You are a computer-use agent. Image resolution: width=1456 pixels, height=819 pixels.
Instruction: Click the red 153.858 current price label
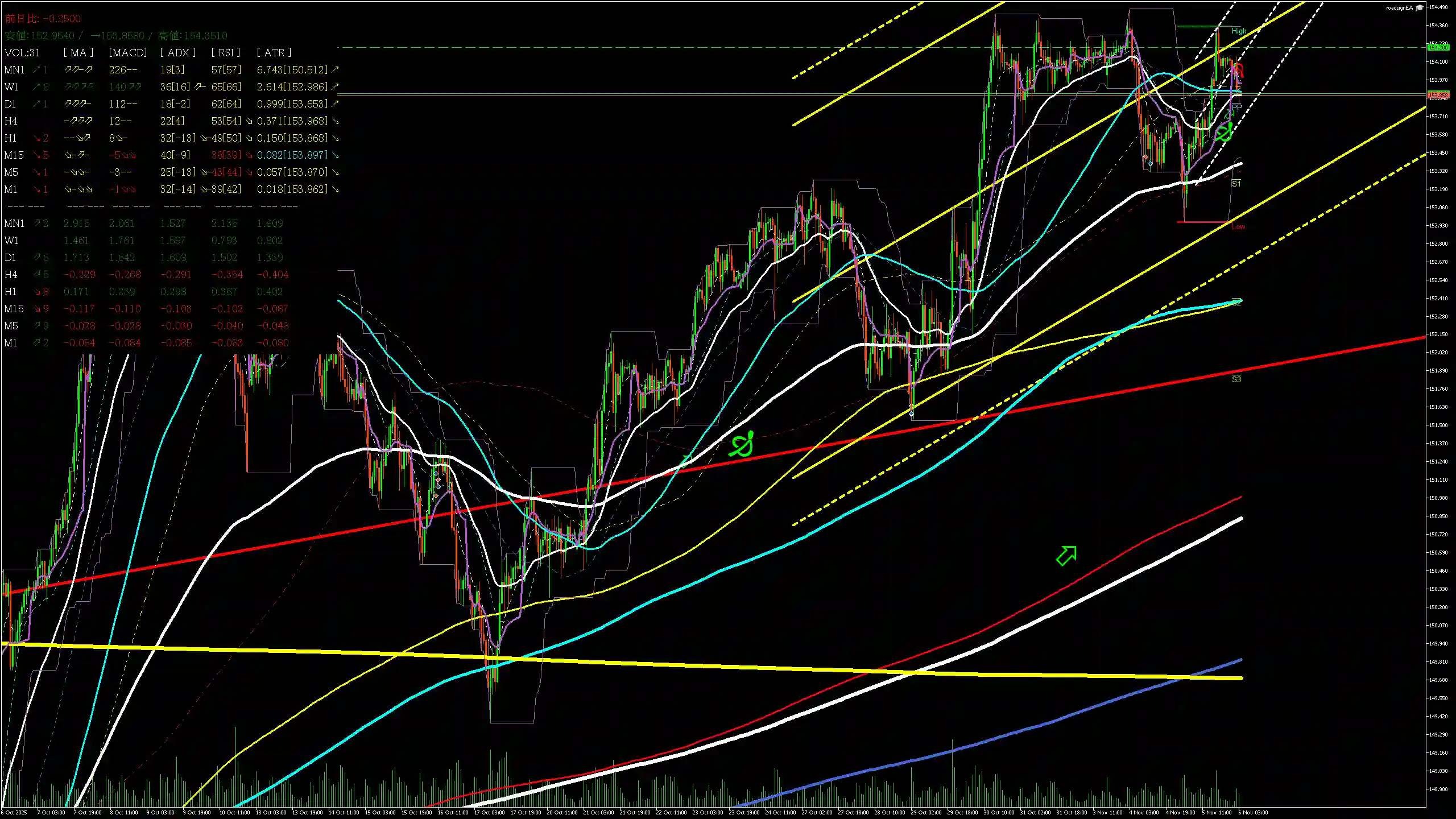(1439, 95)
